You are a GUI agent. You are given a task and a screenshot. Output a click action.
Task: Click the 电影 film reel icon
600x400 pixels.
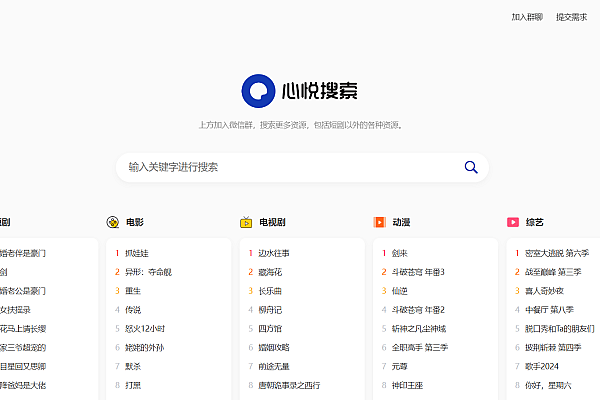coord(113,222)
